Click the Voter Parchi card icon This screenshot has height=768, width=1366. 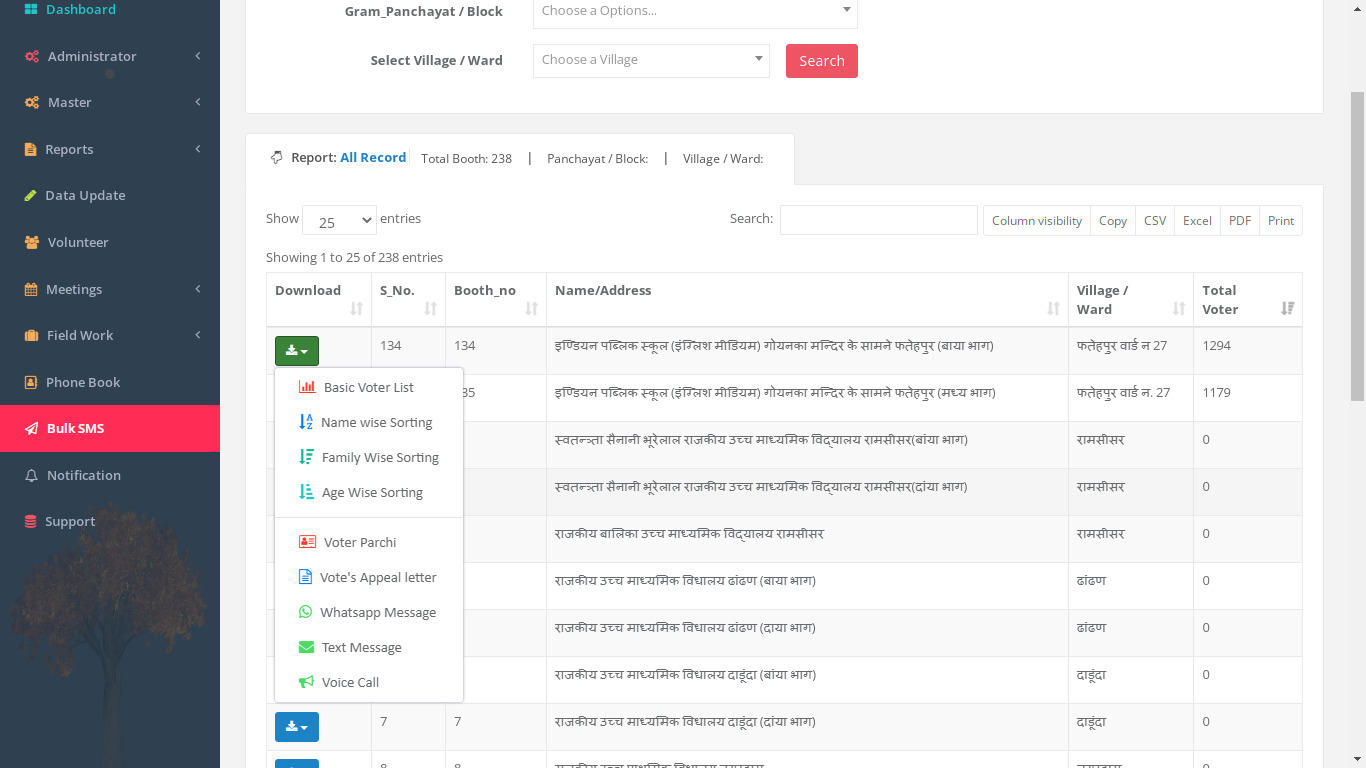click(x=307, y=542)
